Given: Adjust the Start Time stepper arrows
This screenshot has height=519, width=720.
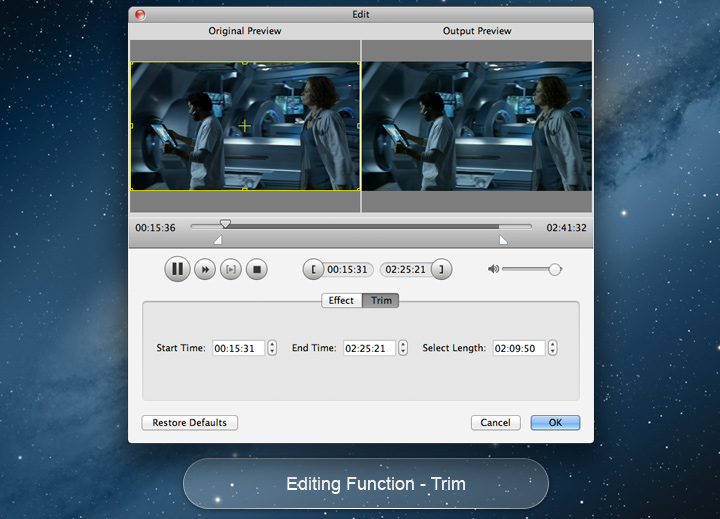Looking at the screenshot, I should (x=272, y=348).
